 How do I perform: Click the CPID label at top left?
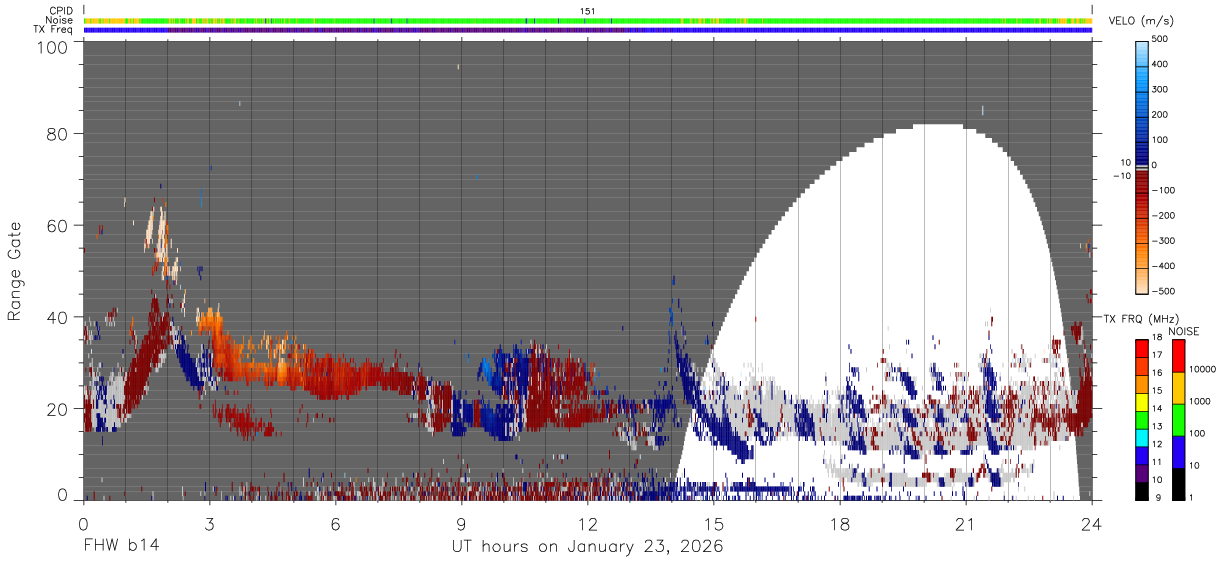62,11
